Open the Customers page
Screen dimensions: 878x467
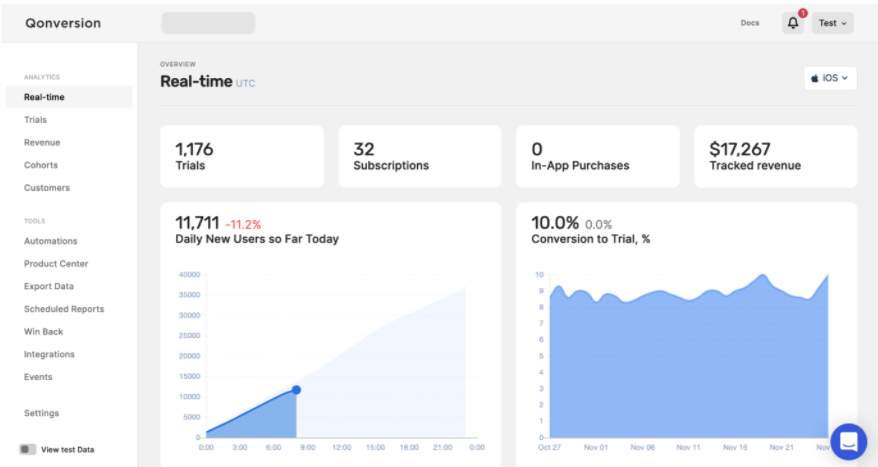[x=47, y=188]
